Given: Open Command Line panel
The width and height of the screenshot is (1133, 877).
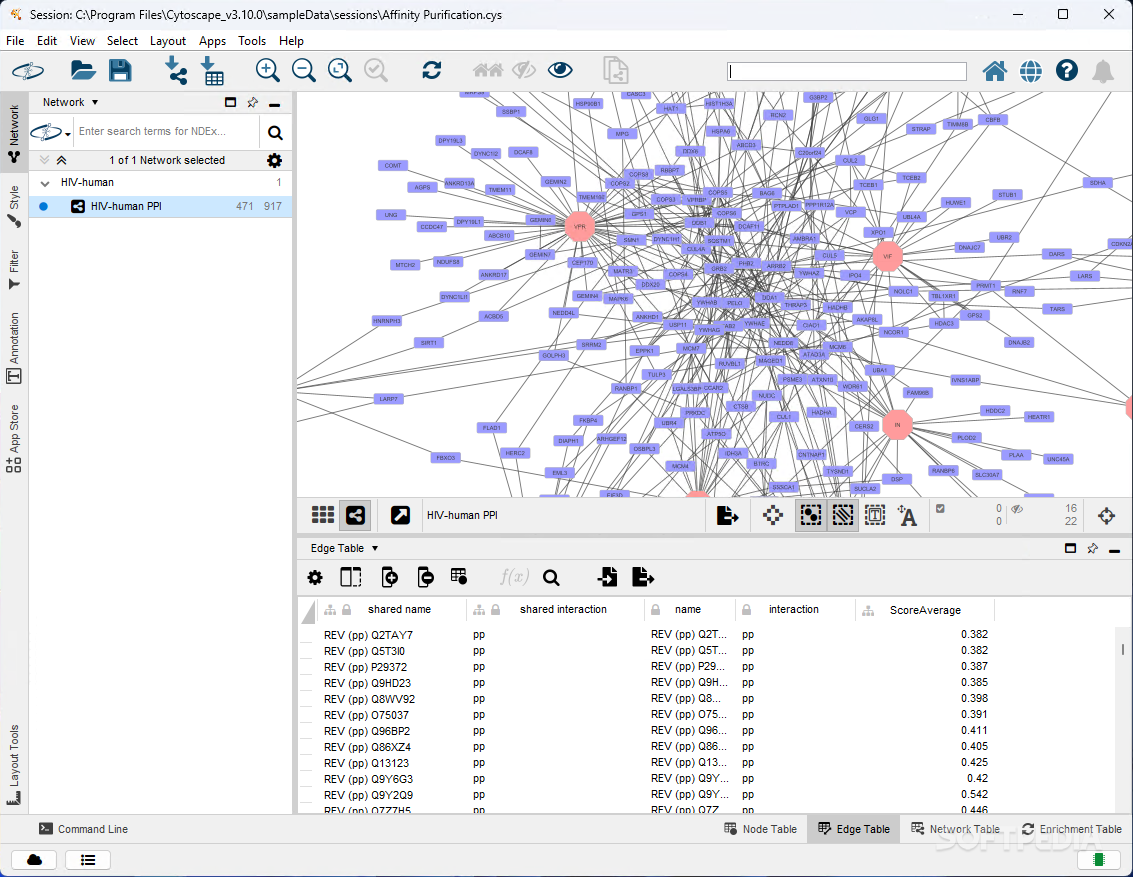Looking at the screenshot, I should tap(84, 829).
